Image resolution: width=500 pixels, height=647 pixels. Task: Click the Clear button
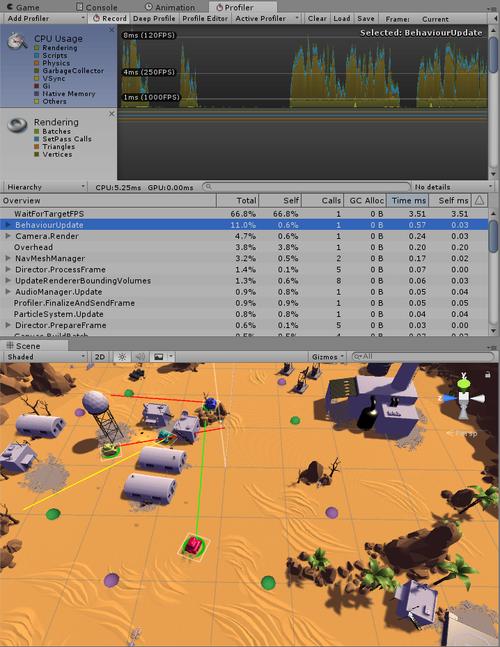tap(317, 19)
